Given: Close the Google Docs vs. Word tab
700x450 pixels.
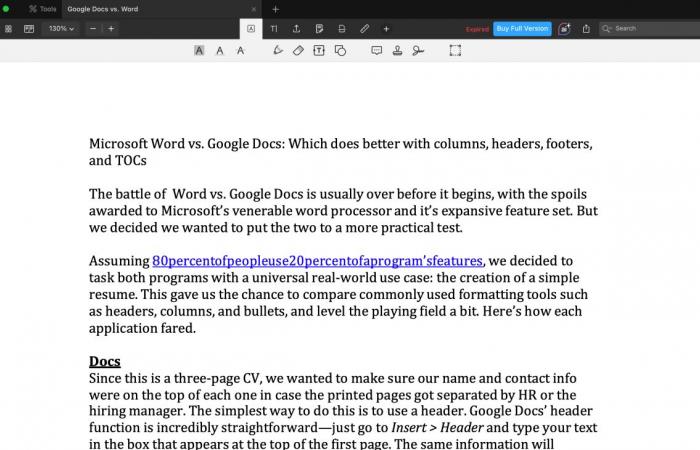Looking at the screenshot, I should [x=254, y=9].
